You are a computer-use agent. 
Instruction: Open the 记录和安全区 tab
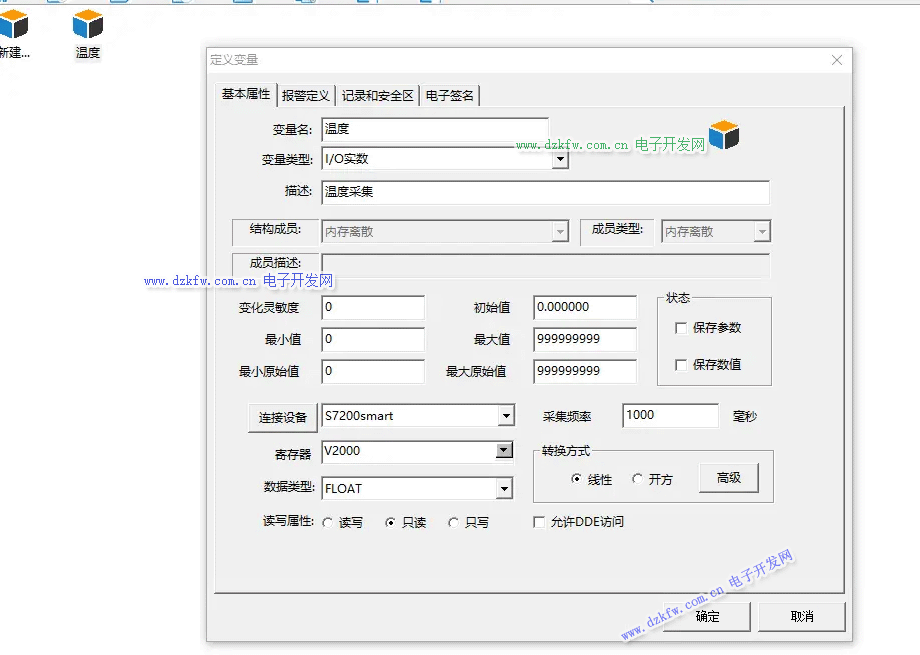click(x=377, y=96)
